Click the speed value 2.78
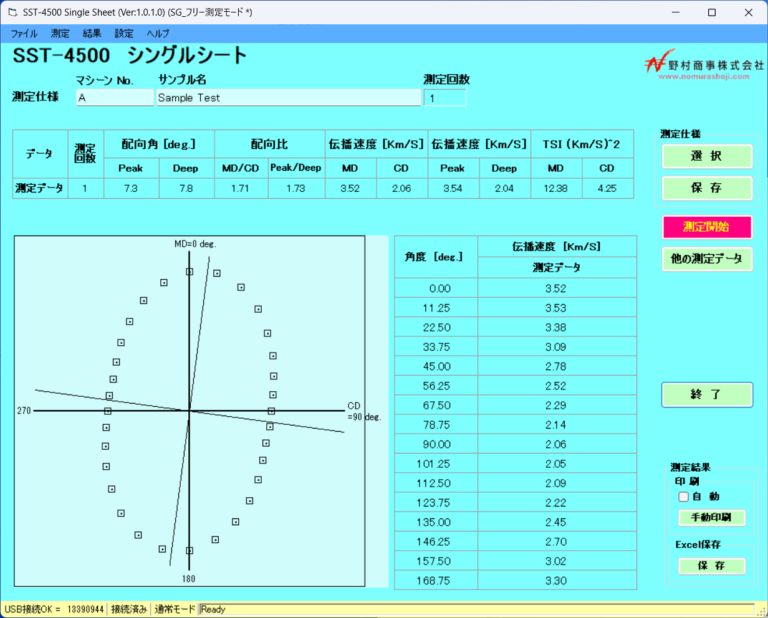 point(556,366)
